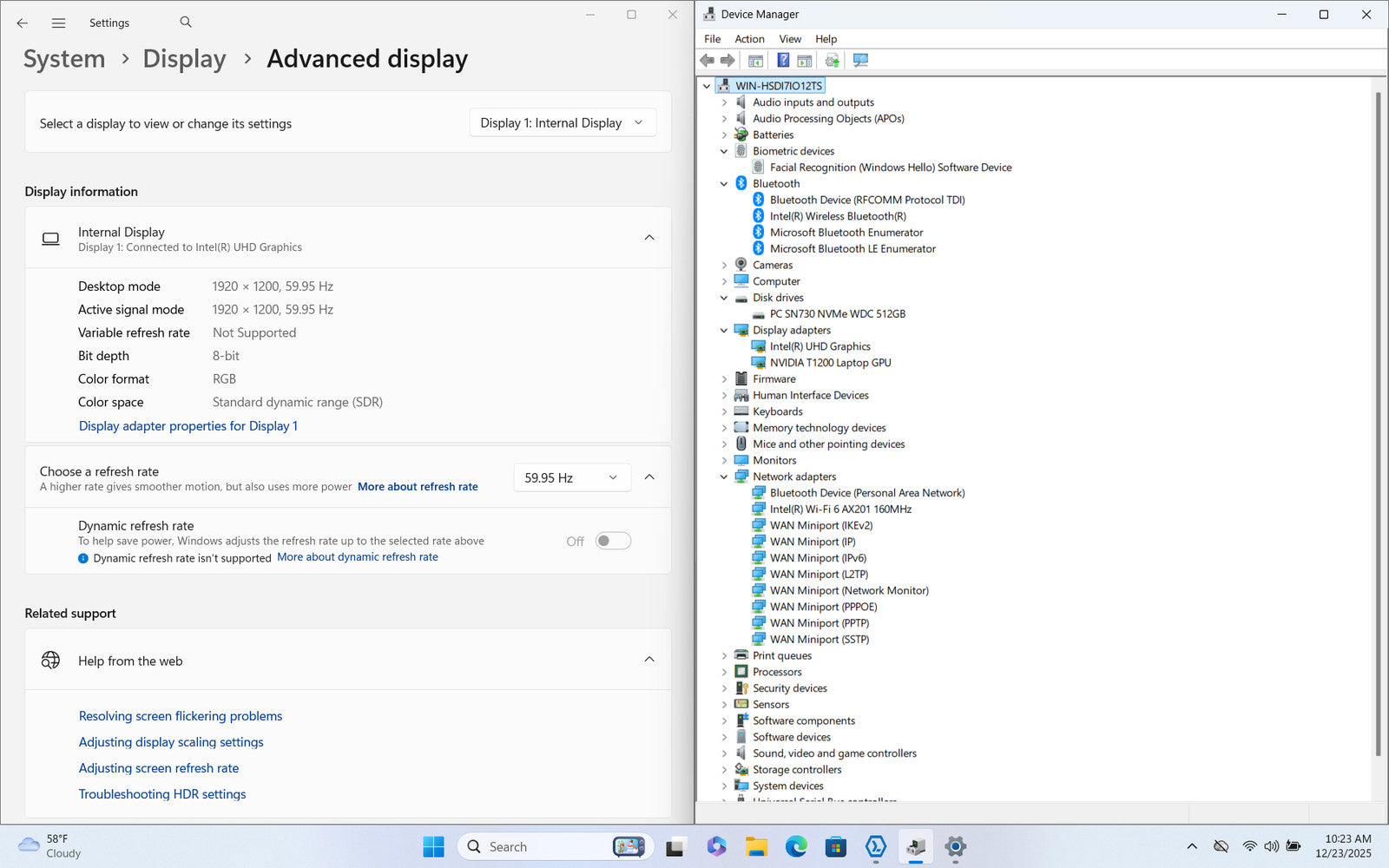
Task: Click Show/Hide Console Tree toolbar icon
Action: click(755, 60)
